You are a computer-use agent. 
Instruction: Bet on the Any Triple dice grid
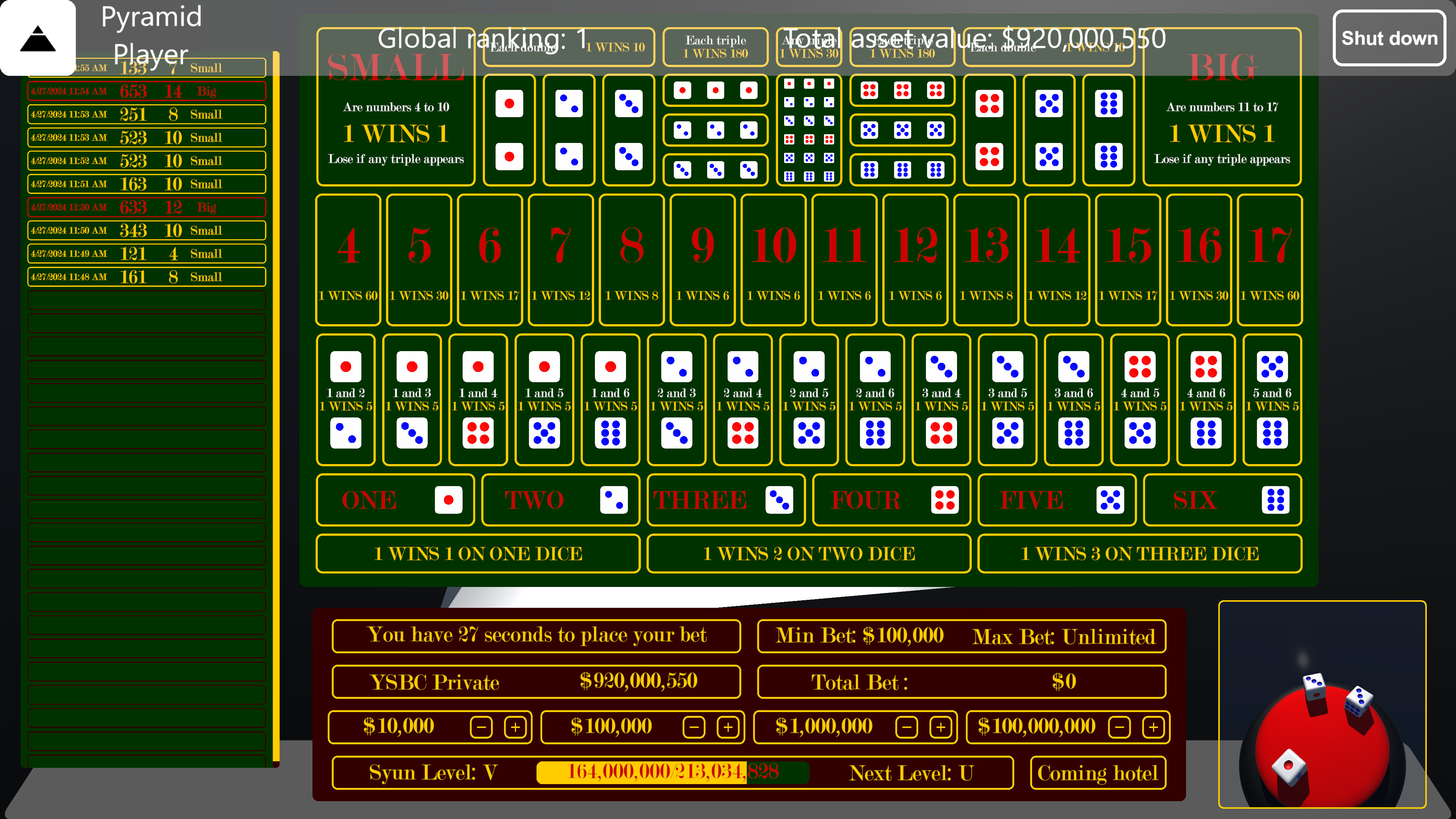810,130
